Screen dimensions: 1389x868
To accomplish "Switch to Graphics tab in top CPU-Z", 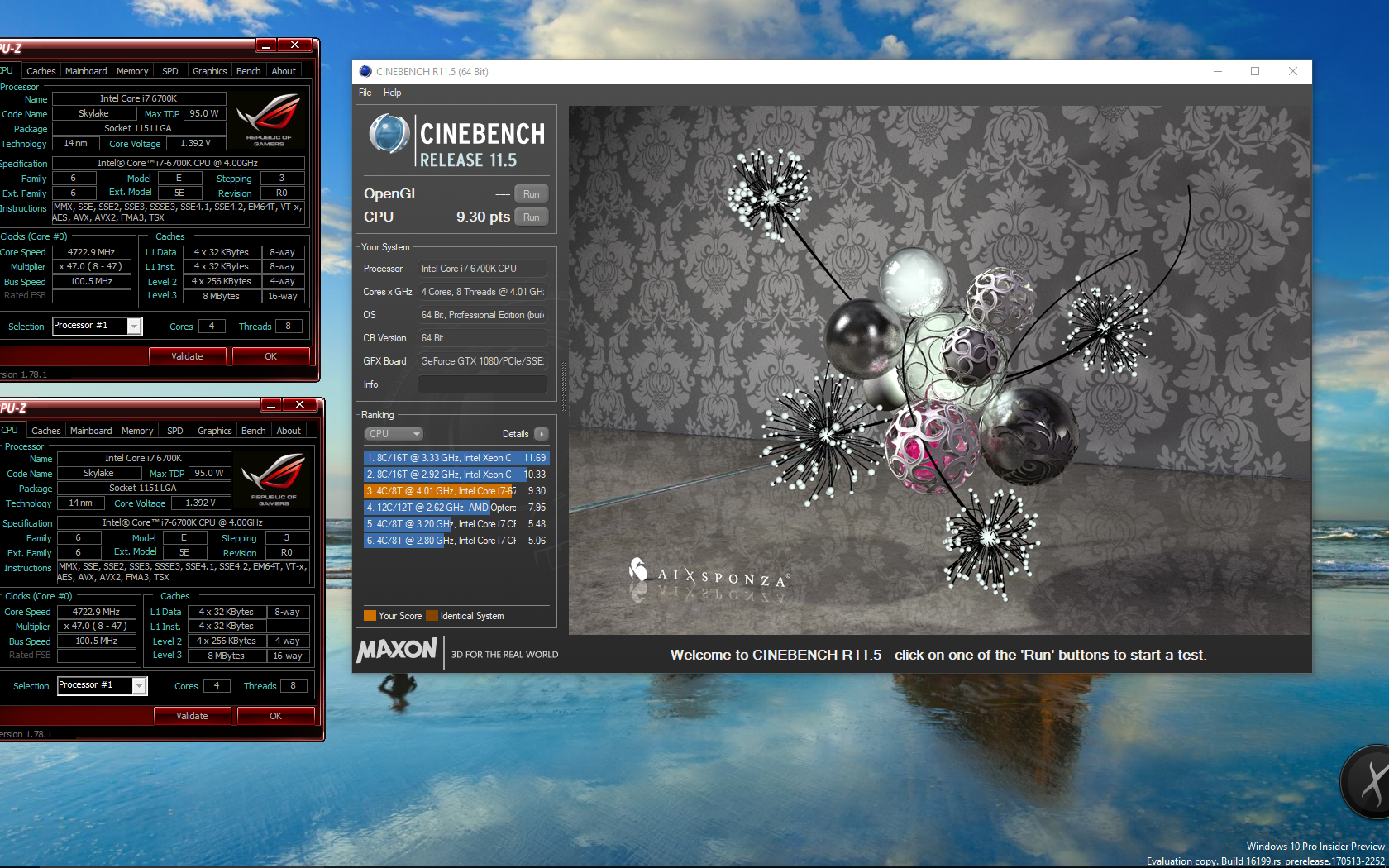I will click(209, 71).
